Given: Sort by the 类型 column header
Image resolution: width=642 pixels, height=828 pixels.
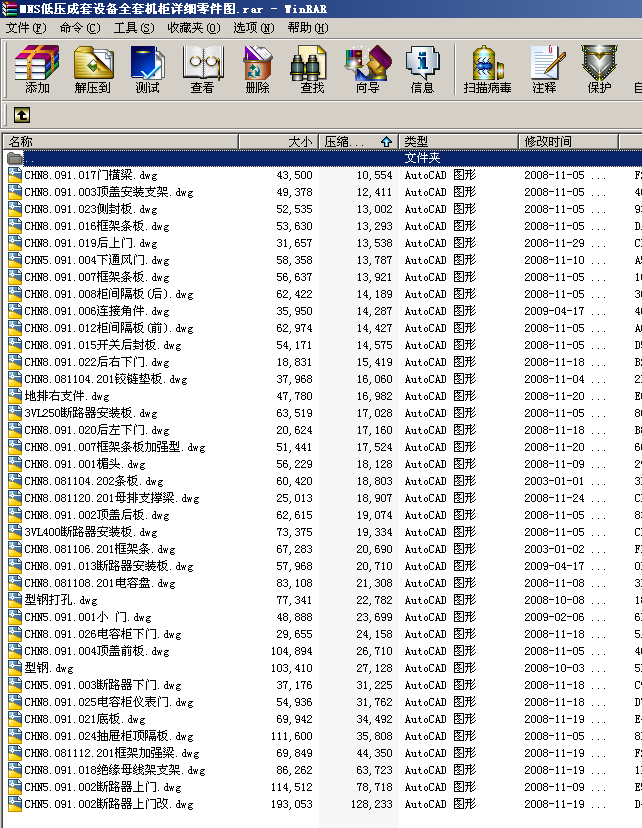Looking at the screenshot, I should coord(458,142).
